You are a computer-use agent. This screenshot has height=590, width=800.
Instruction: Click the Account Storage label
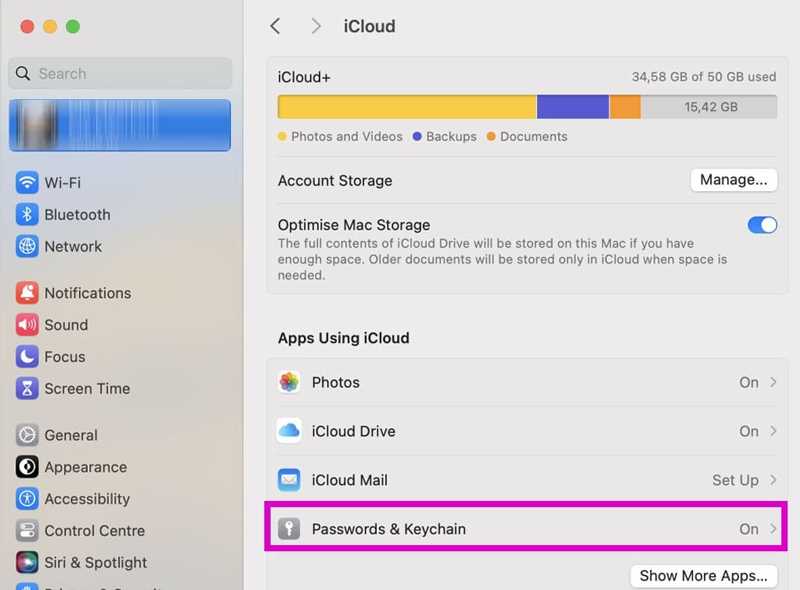click(x=335, y=180)
